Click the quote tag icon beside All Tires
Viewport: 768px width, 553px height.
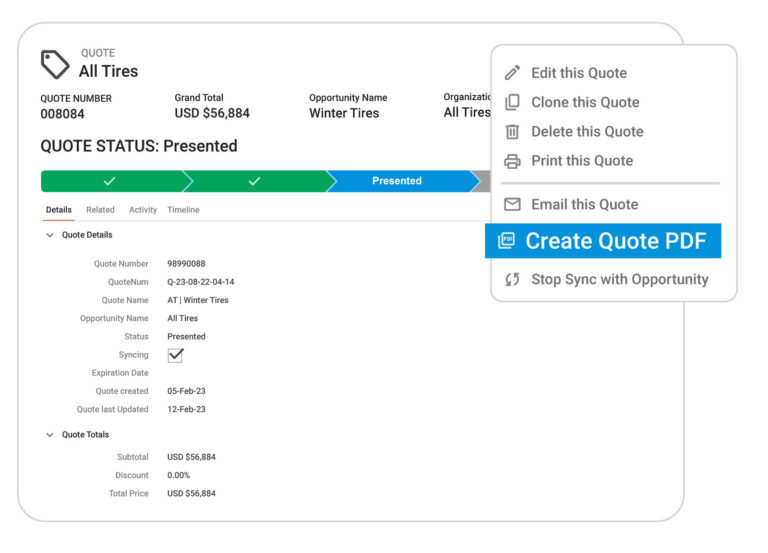(54, 64)
